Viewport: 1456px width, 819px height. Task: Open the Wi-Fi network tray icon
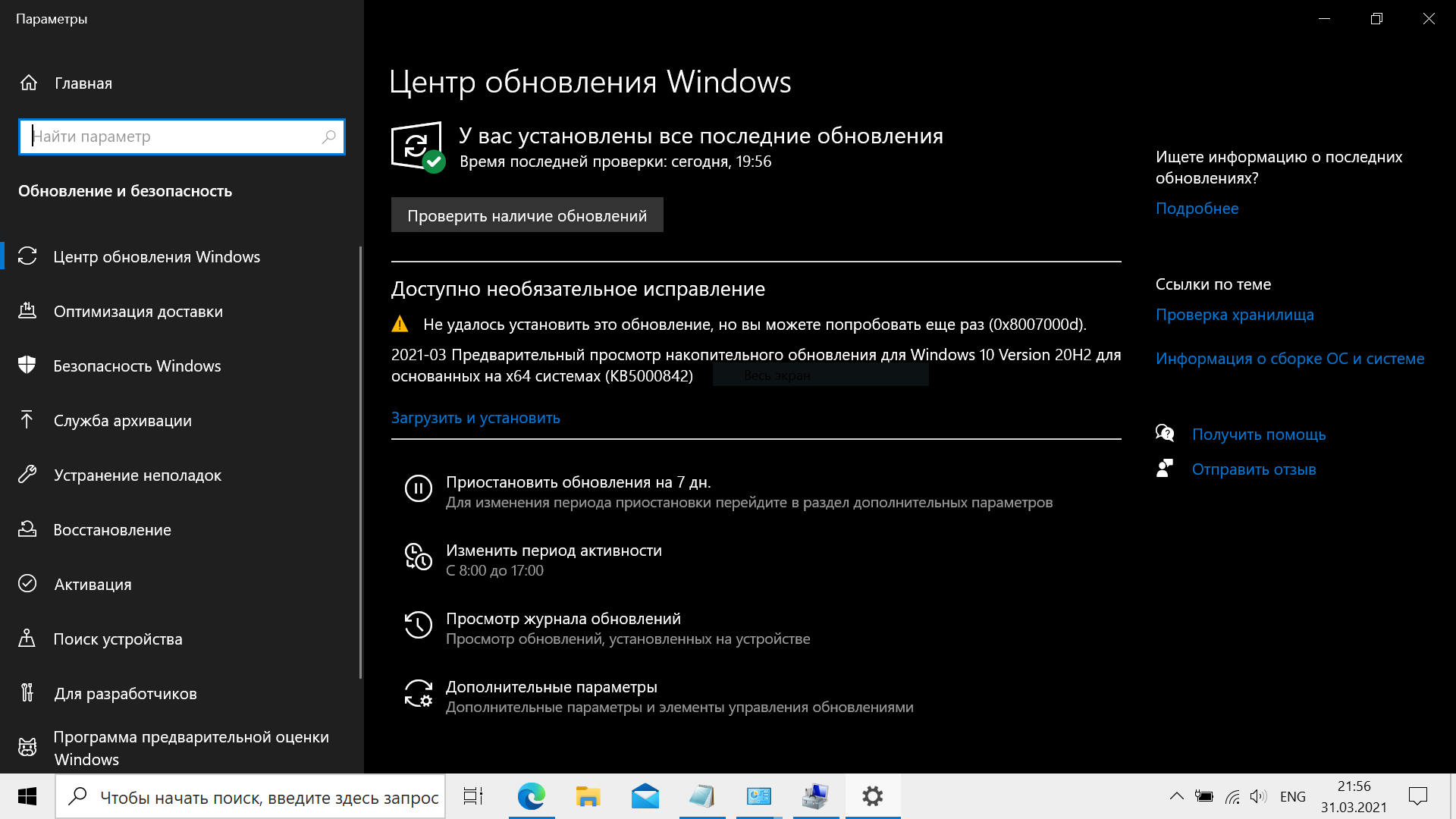point(1232,796)
